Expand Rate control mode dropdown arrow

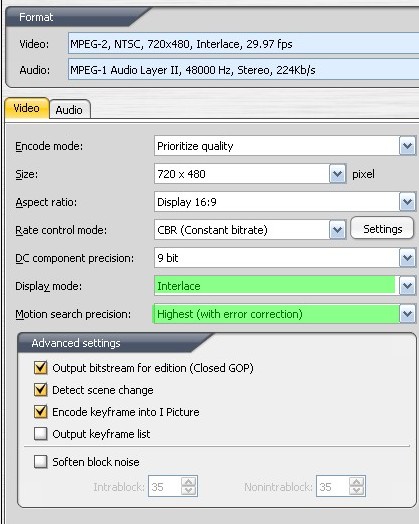(x=337, y=230)
